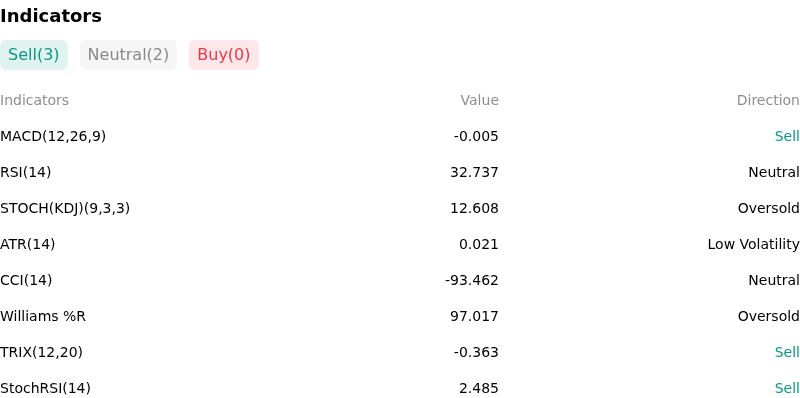The image size is (800, 398).
Task: Select the StochRSI(14) indicator row
Action: [400, 388]
